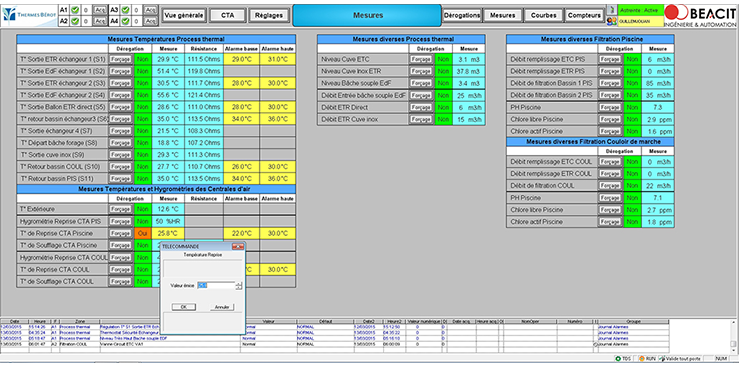Click the Zone column header in the alarm log
Image resolution: width=739 pixels, height=365 pixels.
[x=79, y=322]
